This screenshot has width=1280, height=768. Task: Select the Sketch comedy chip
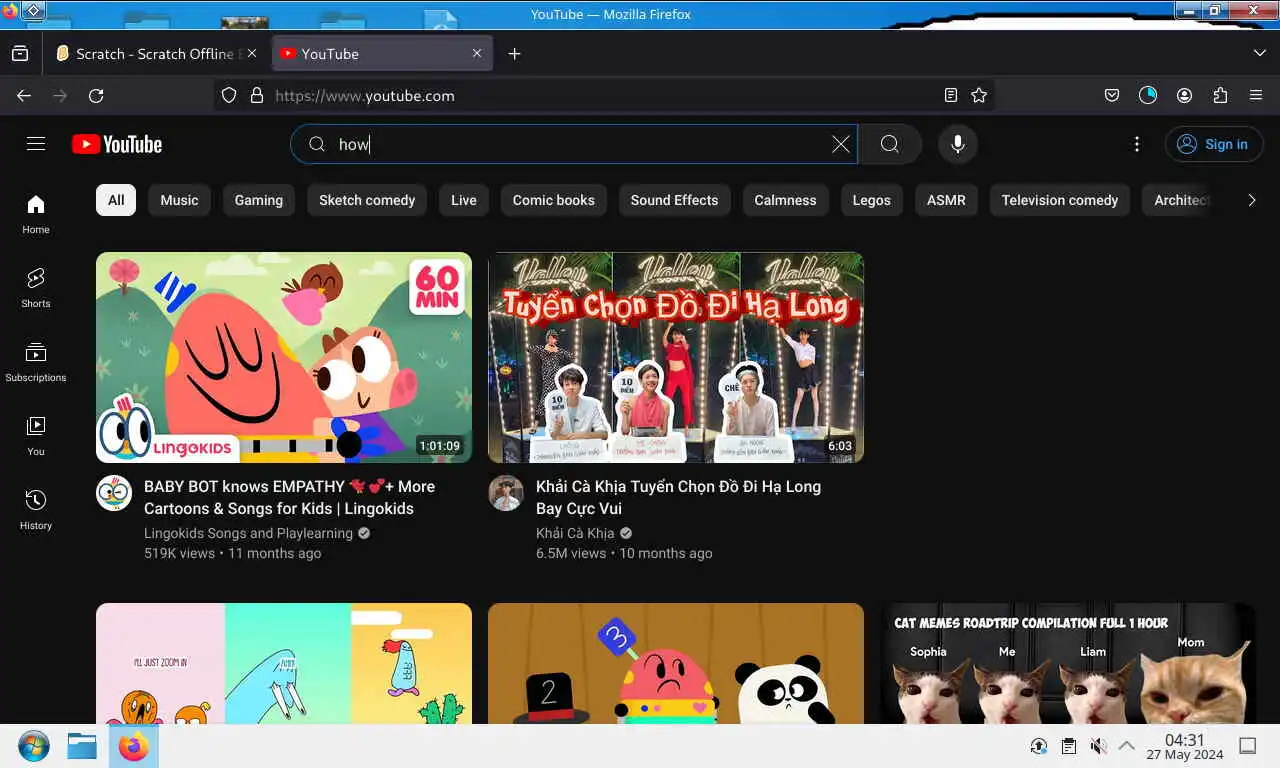pyautogui.click(x=367, y=200)
